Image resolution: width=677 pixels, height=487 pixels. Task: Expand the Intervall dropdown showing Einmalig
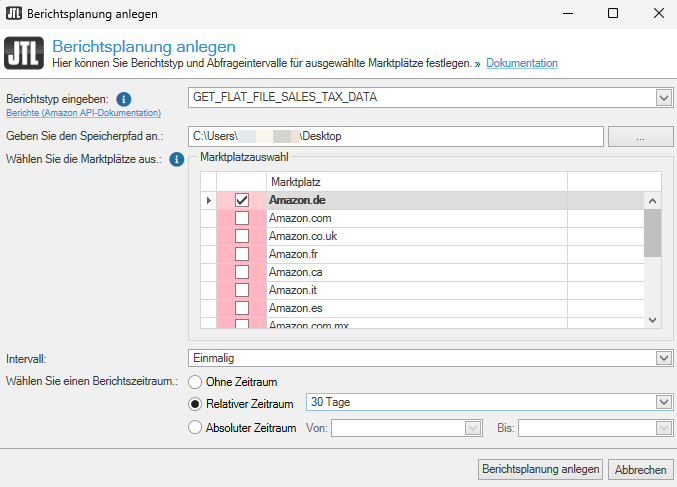tap(663, 358)
